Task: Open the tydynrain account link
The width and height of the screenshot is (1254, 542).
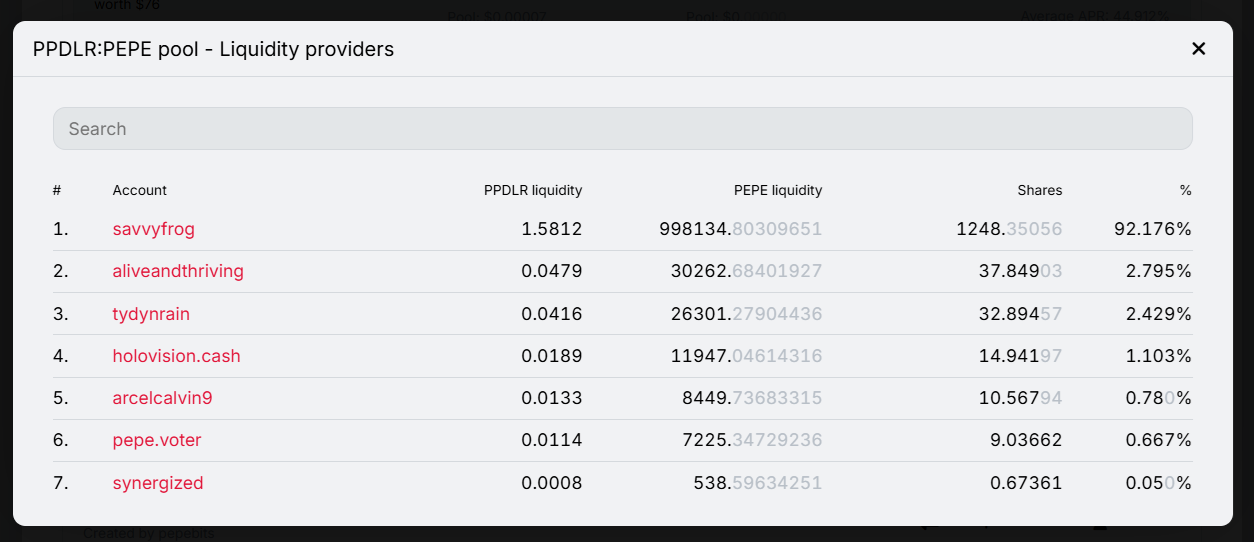Action: pos(151,314)
